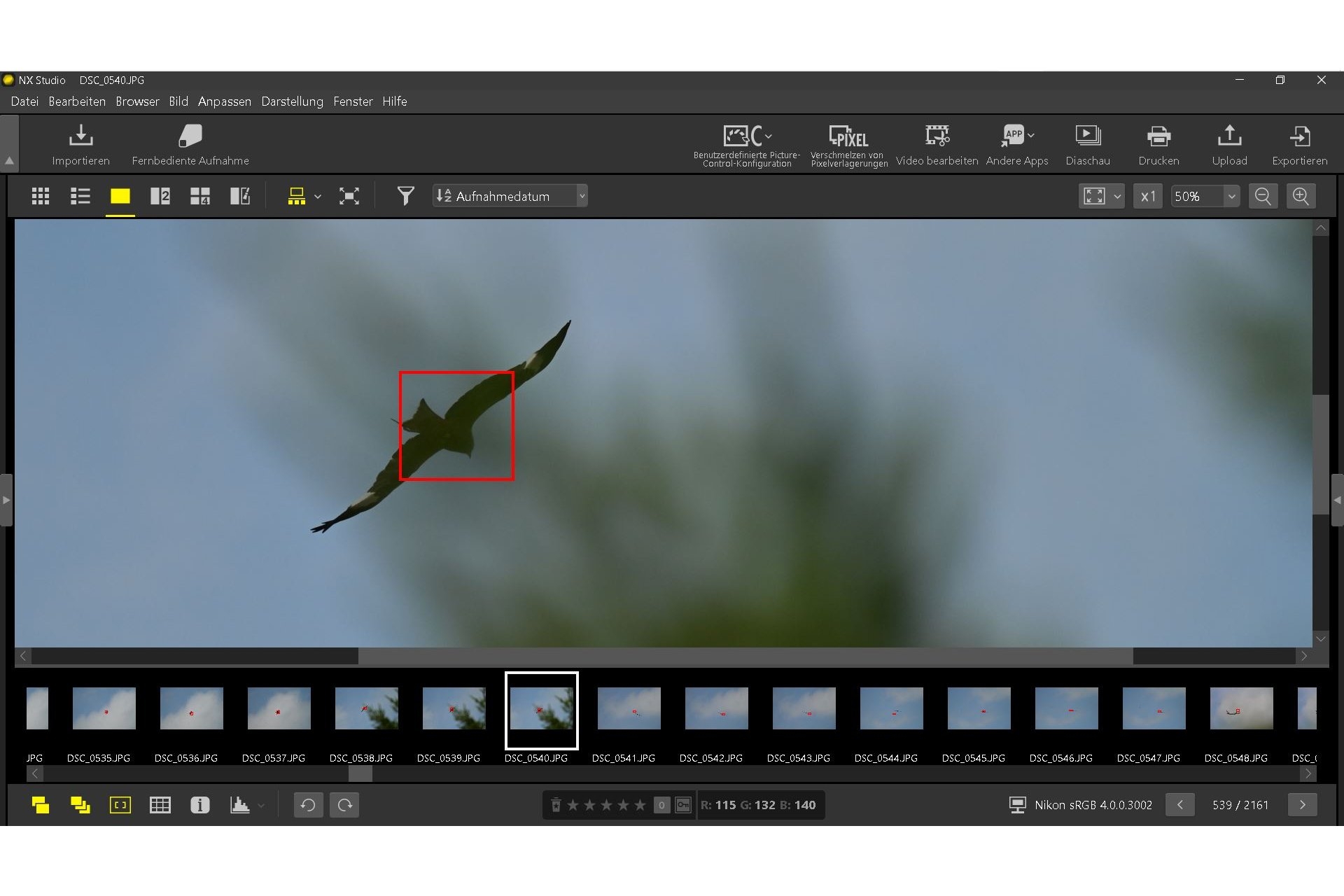Set zoom to x1 (100%)
Screen dimensions: 1344x896
(1148, 196)
